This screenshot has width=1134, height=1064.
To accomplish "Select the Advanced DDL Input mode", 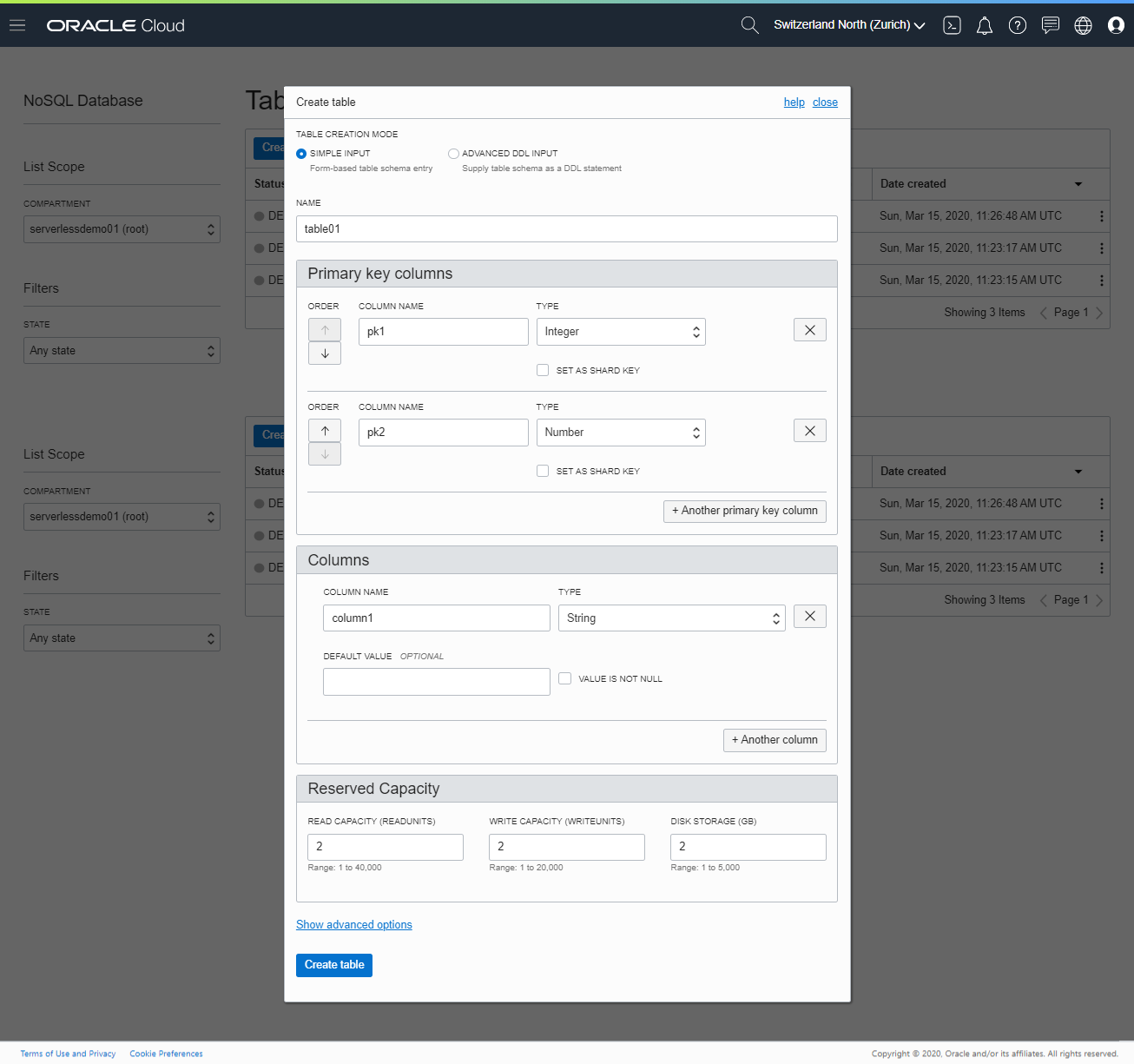I will click(453, 153).
